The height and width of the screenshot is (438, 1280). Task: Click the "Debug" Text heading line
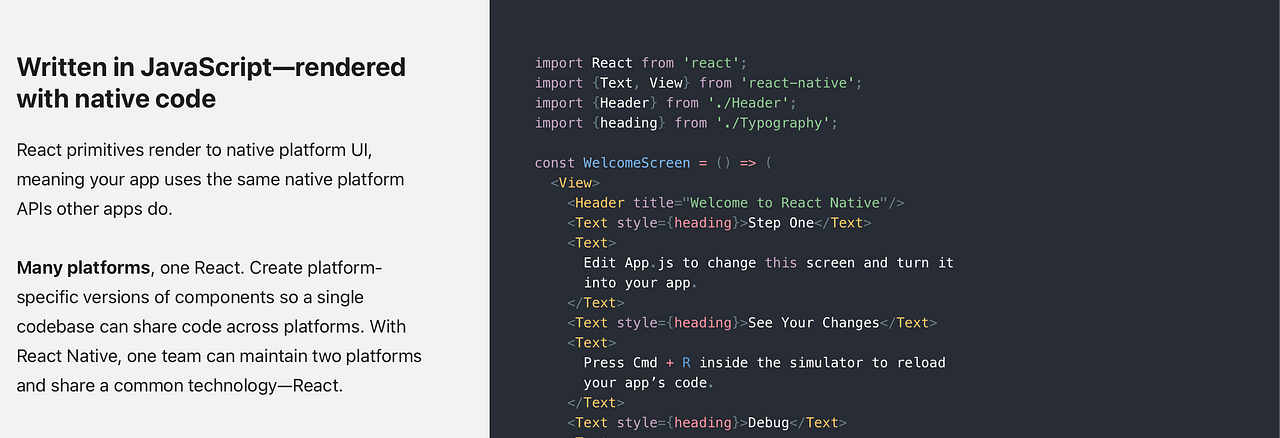(x=707, y=422)
